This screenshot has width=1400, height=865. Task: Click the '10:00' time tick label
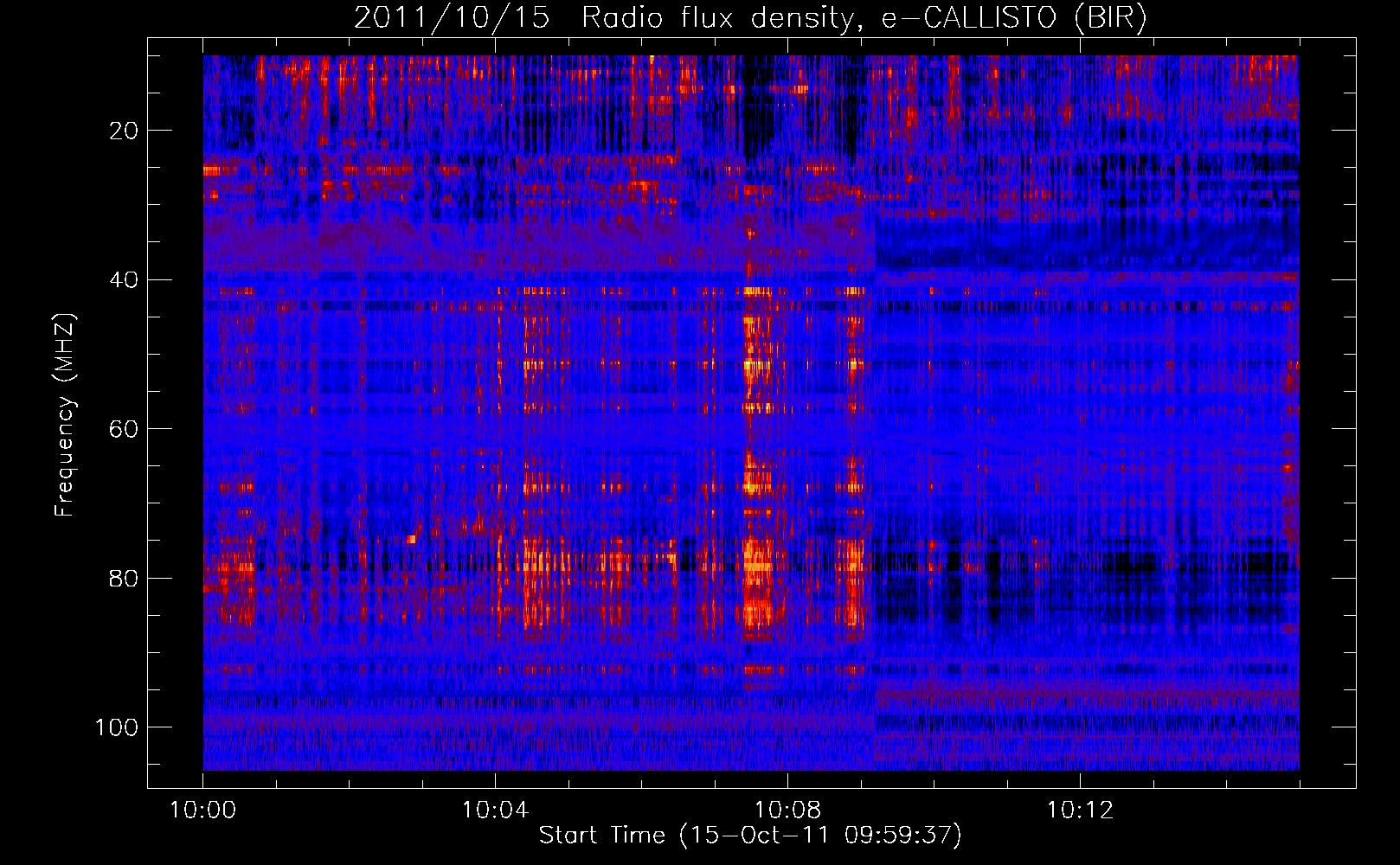click(202, 811)
